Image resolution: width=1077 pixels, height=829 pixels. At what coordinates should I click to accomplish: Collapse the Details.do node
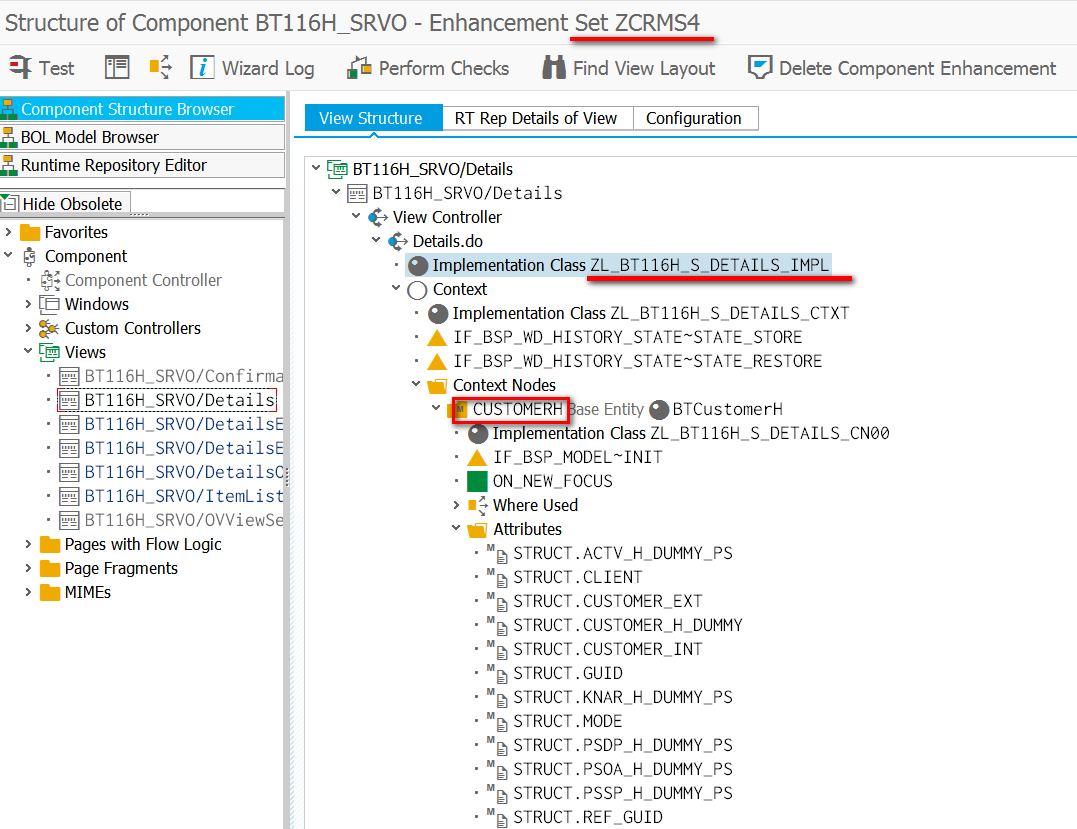(x=376, y=240)
